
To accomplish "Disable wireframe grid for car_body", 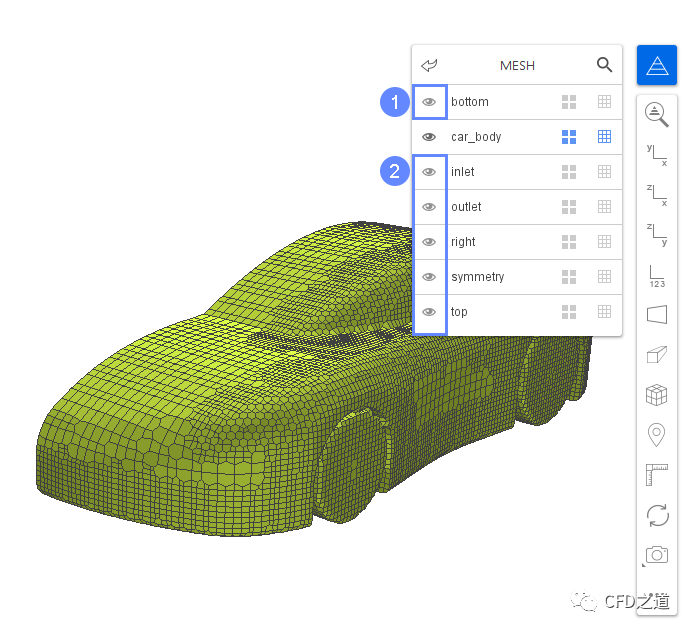I will tap(604, 137).
